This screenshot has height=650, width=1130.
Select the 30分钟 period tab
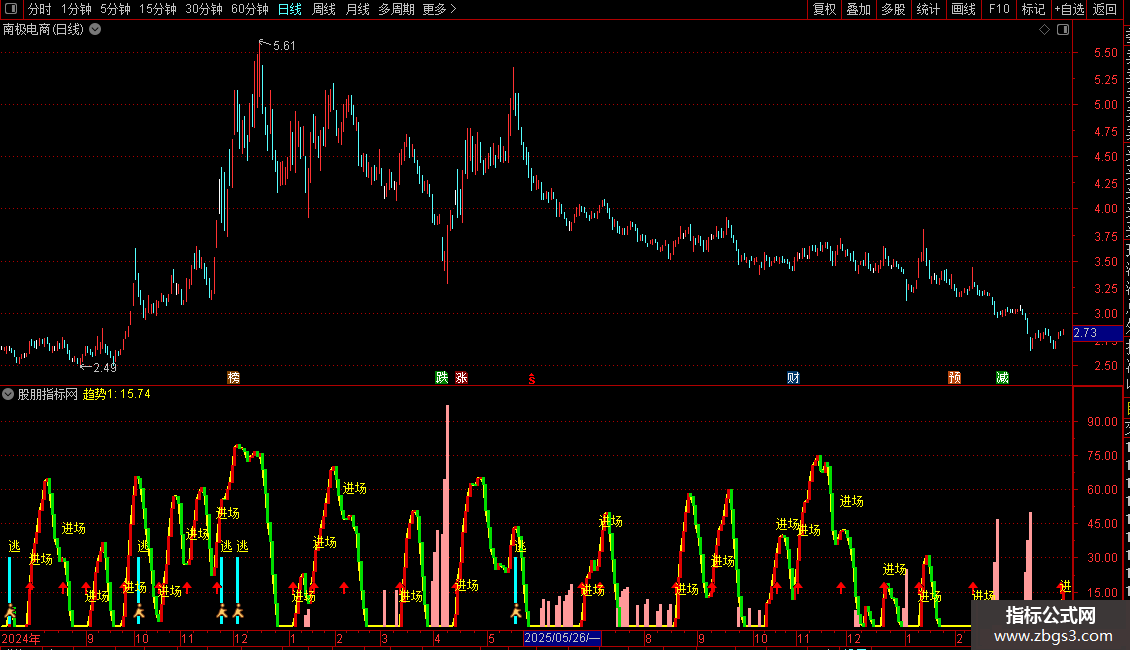click(204, 9)
